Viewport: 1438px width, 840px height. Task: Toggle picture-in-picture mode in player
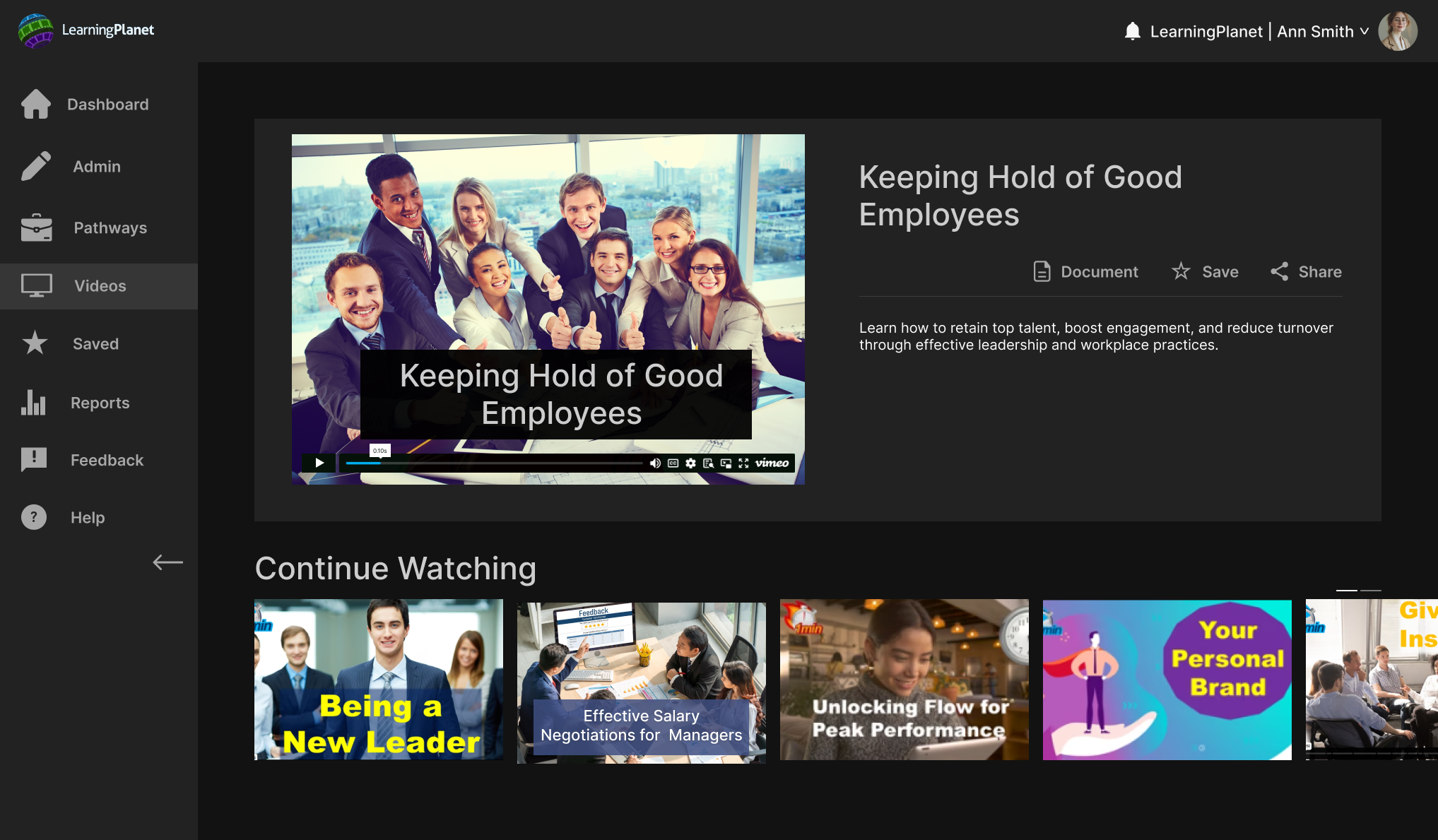[726, 463]
